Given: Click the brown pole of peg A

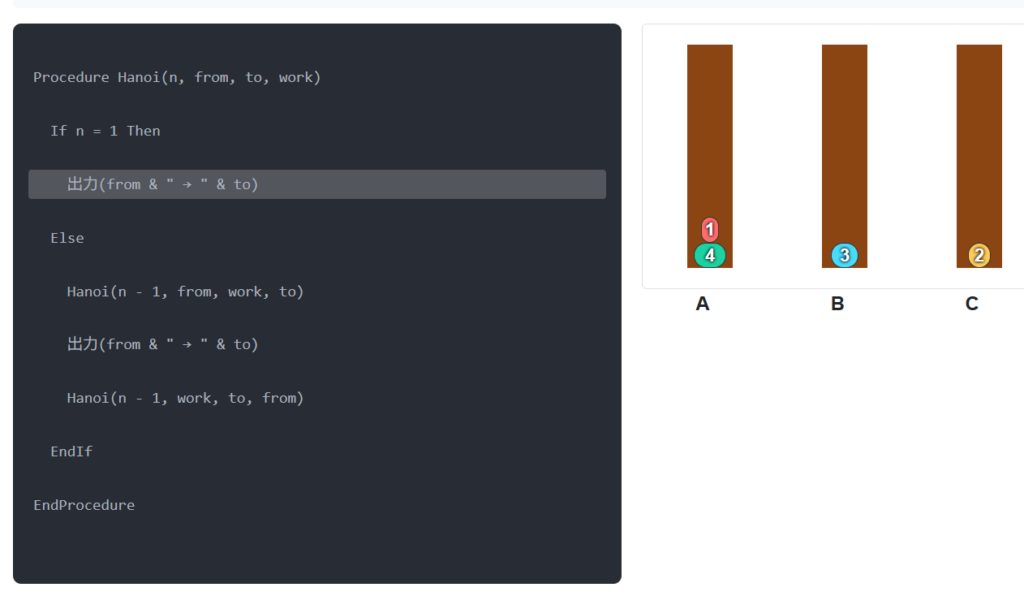Looking at the screenshot, I should pos(710,130).
